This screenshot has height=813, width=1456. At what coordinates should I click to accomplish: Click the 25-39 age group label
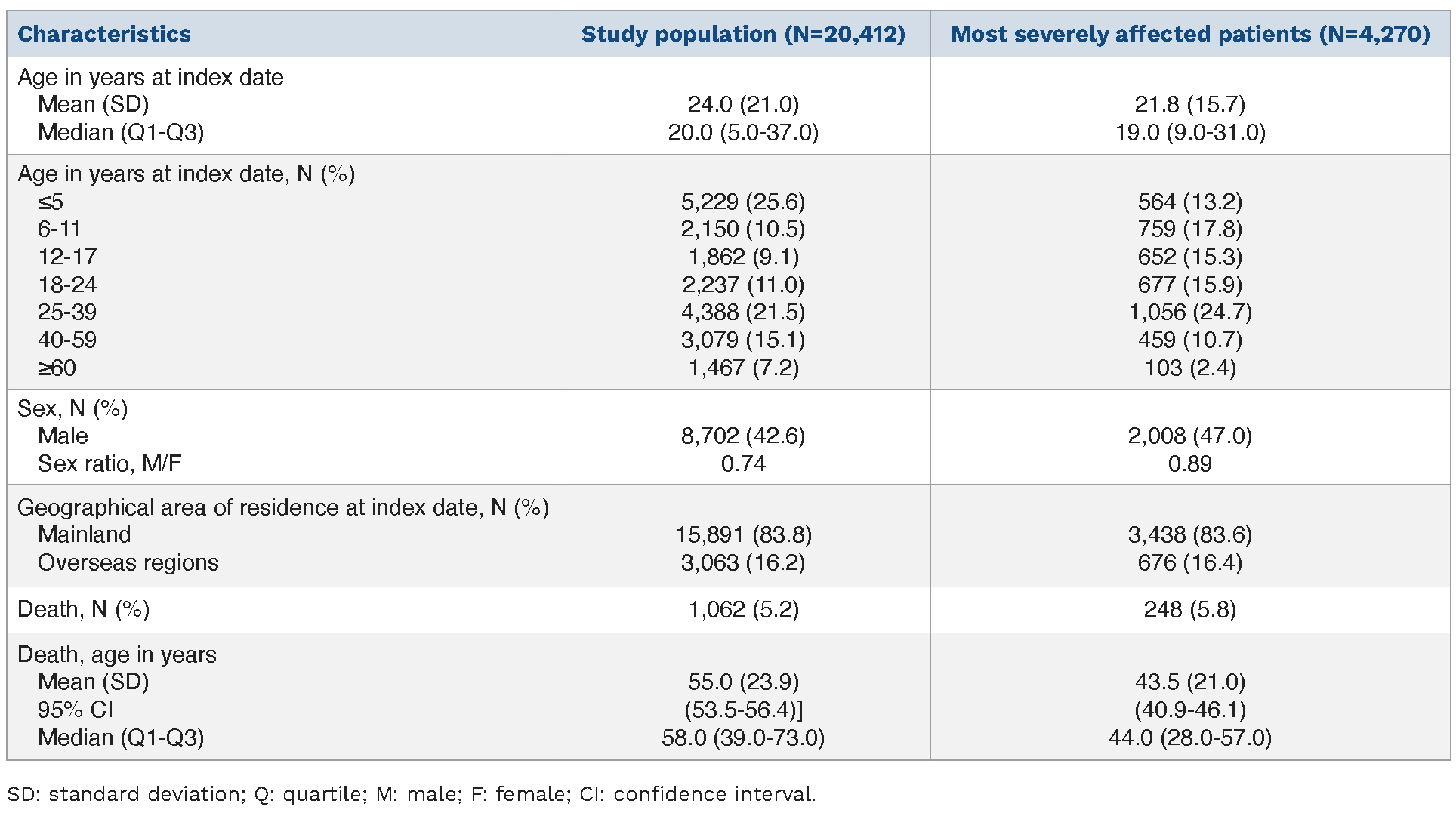pyautogui.click(x=67, y=312)
